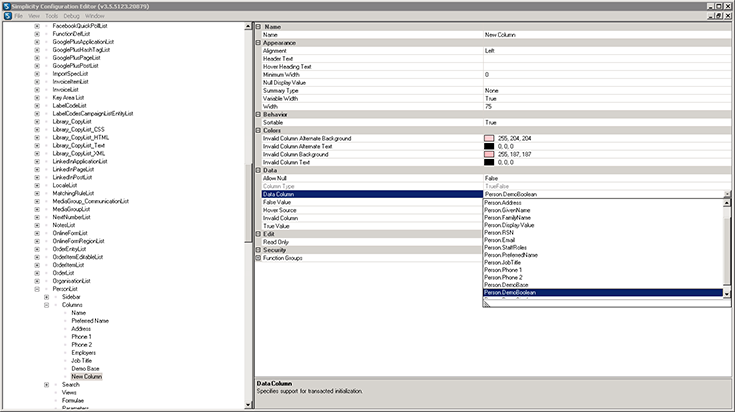Collapse the Columns node under PersonList
This screenshot has height=412, width=735.
tap(46, 305)
